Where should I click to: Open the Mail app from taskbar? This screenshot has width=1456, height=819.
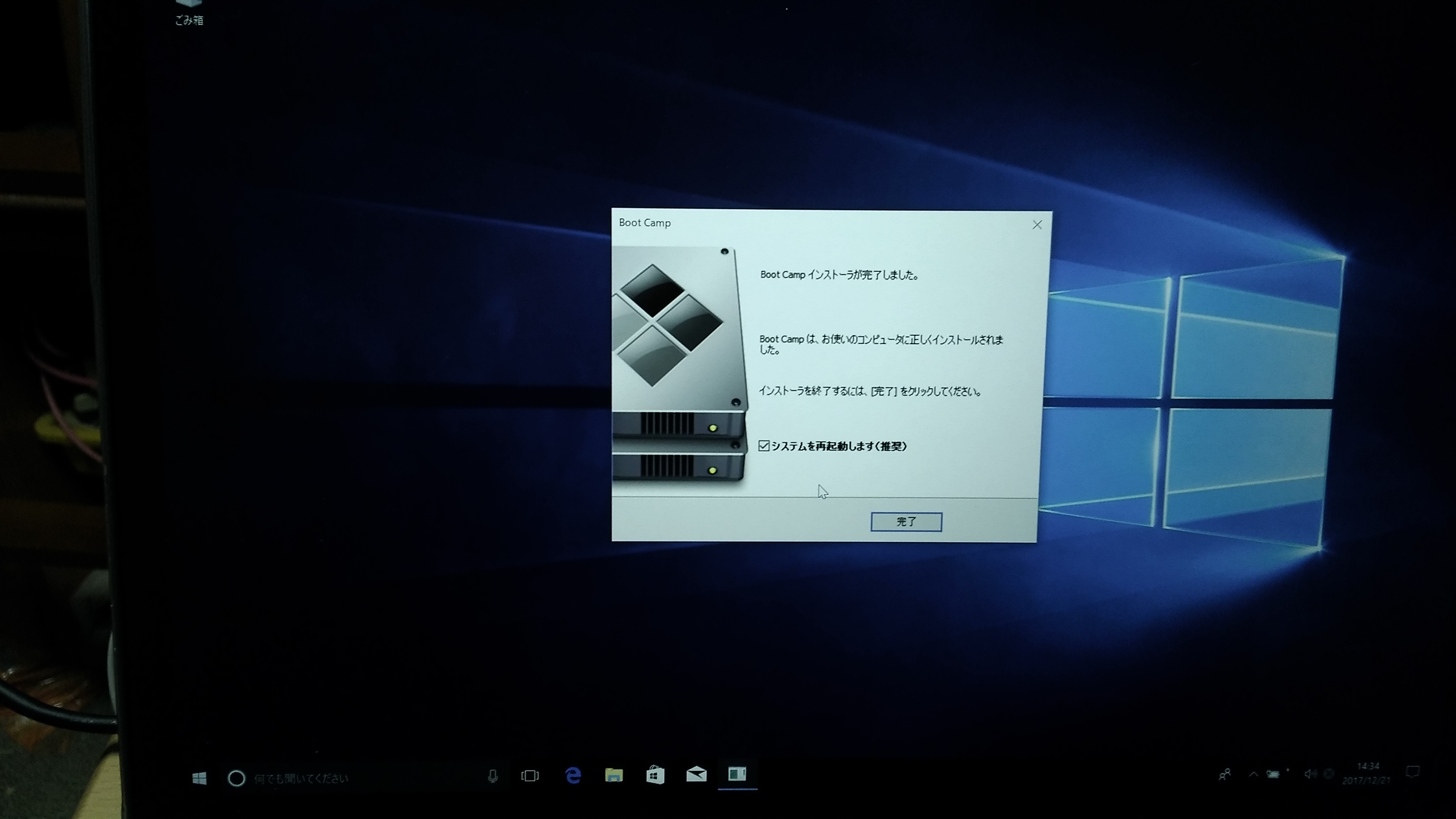click(x=696, y=774)
